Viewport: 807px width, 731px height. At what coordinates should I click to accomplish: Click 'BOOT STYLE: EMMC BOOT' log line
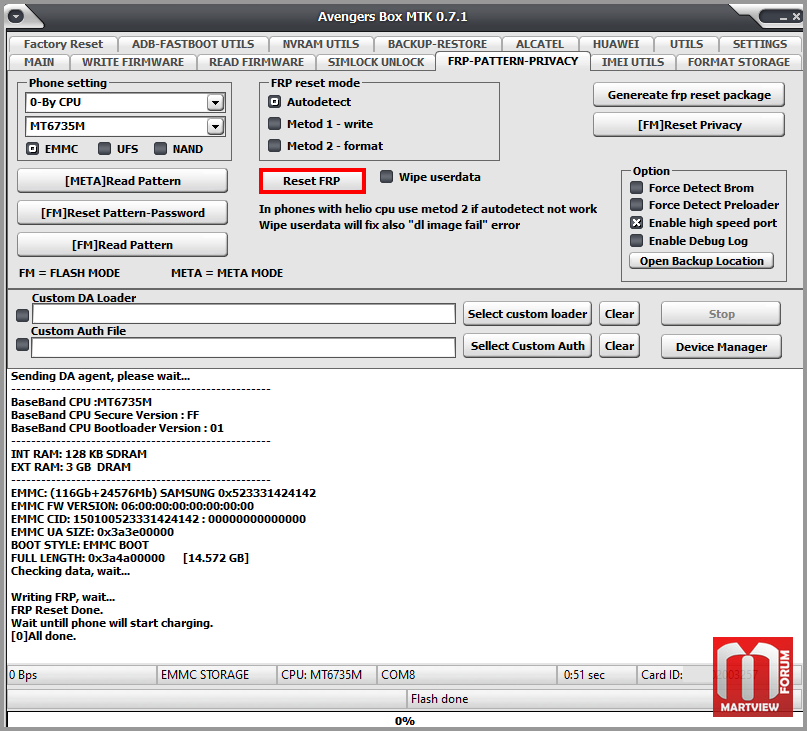(80, 545)
